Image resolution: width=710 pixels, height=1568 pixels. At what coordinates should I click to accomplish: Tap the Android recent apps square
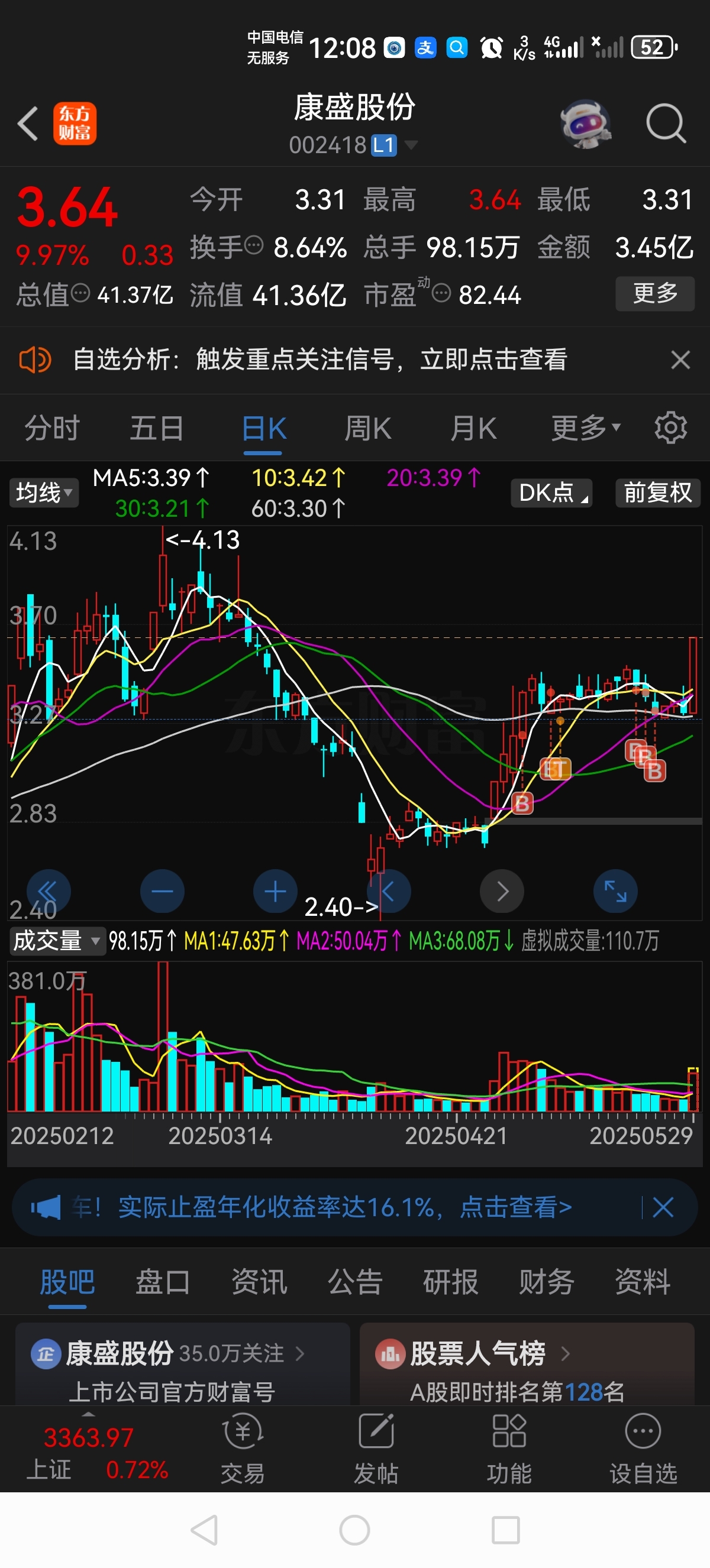coord(505,1530)
